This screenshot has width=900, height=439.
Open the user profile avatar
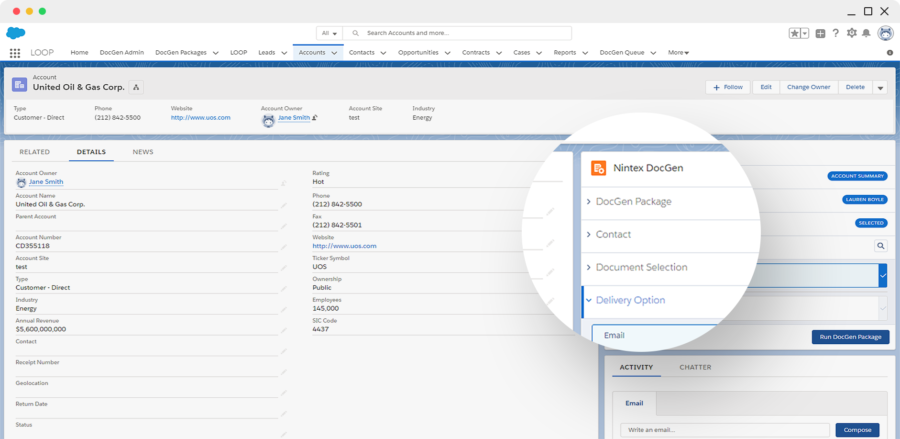click(886, 33)
